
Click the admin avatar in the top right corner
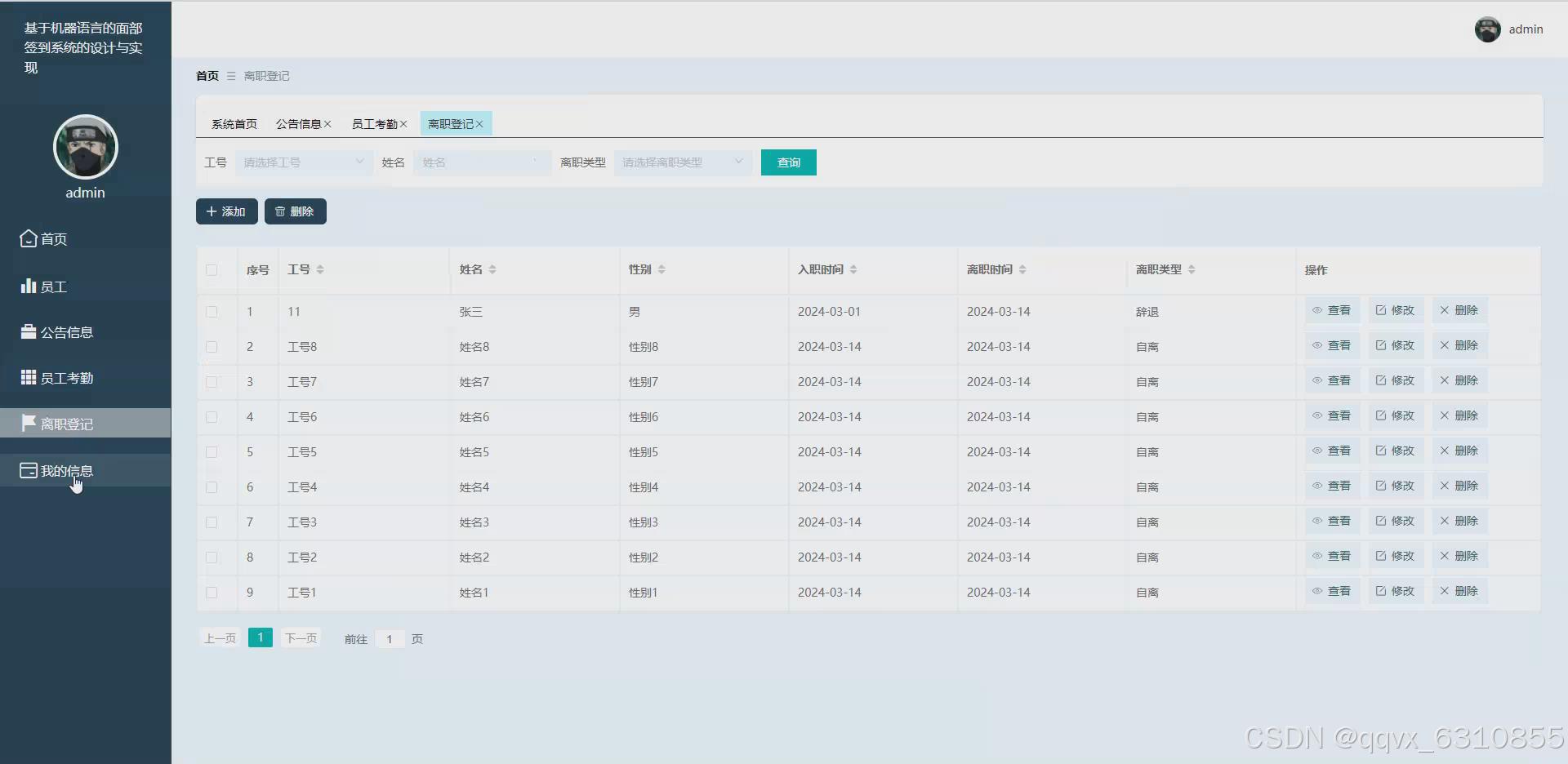click(1487, 29)
